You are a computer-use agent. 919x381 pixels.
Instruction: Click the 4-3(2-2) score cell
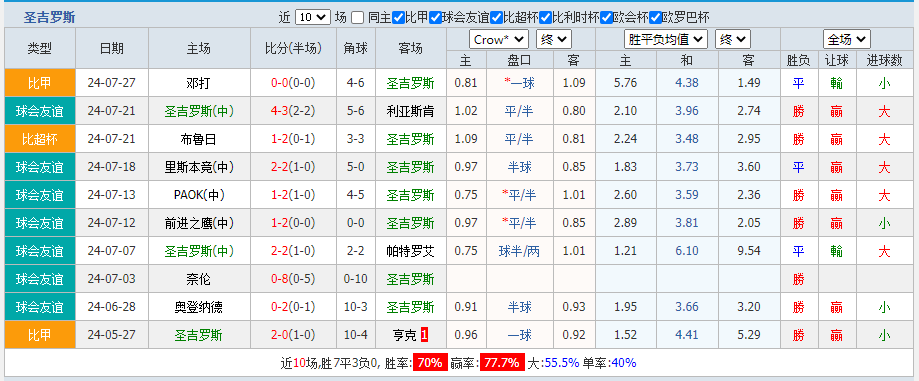[293, 111]
